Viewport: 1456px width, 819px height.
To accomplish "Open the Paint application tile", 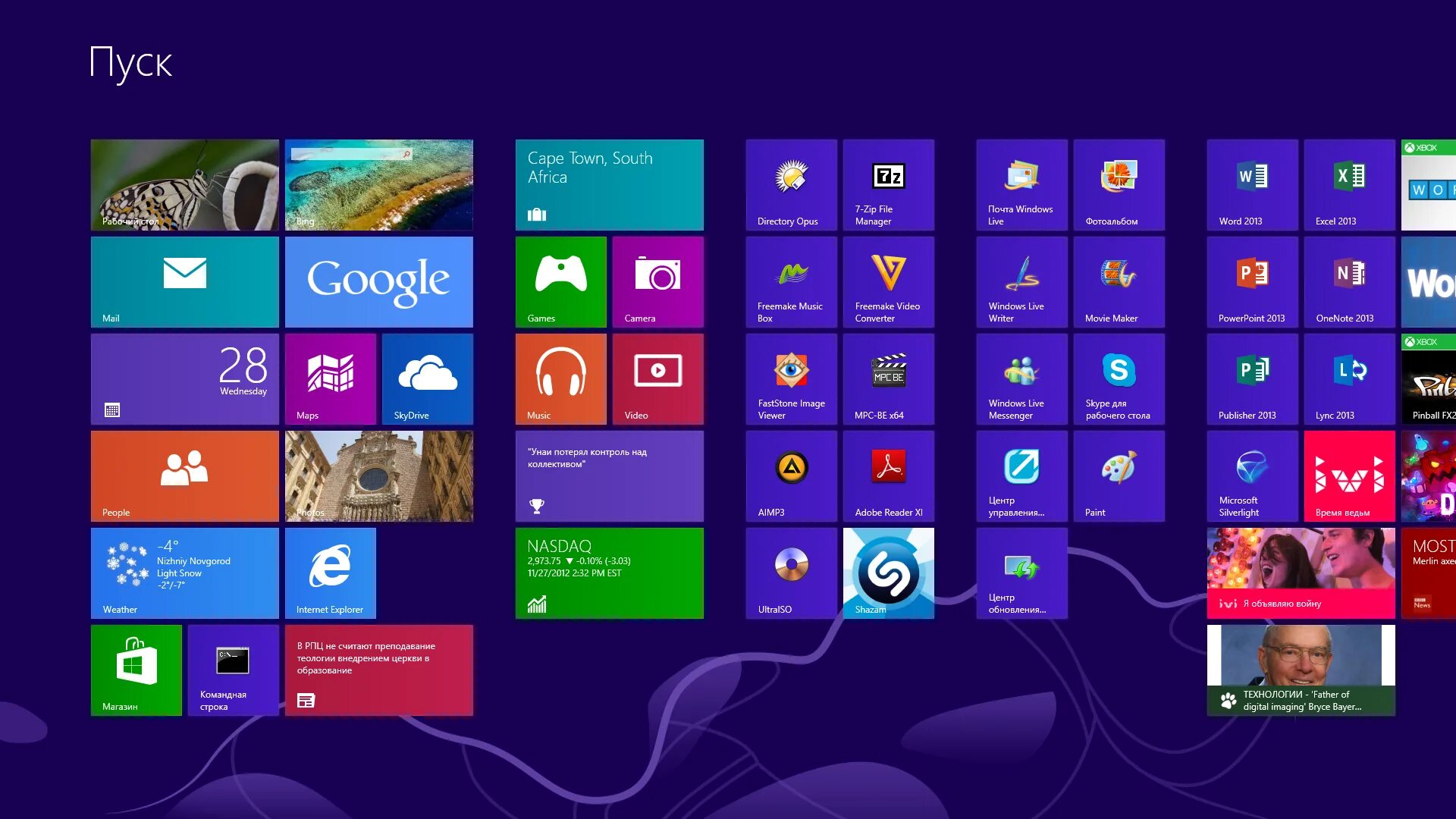I will point(1119,476).
